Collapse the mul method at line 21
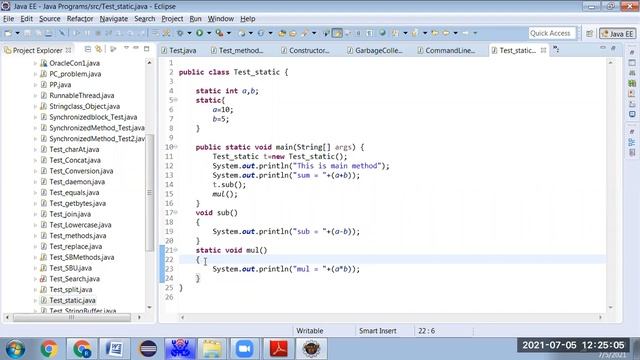The height and width of the screenshot is (360, 640). pos(176,250)
